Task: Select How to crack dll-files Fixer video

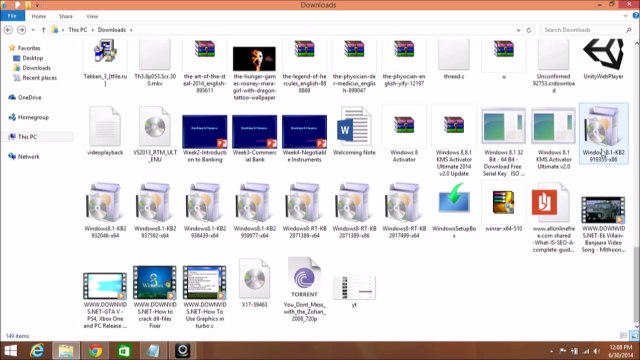Action: pyautogui.click(x=155, y=297)
